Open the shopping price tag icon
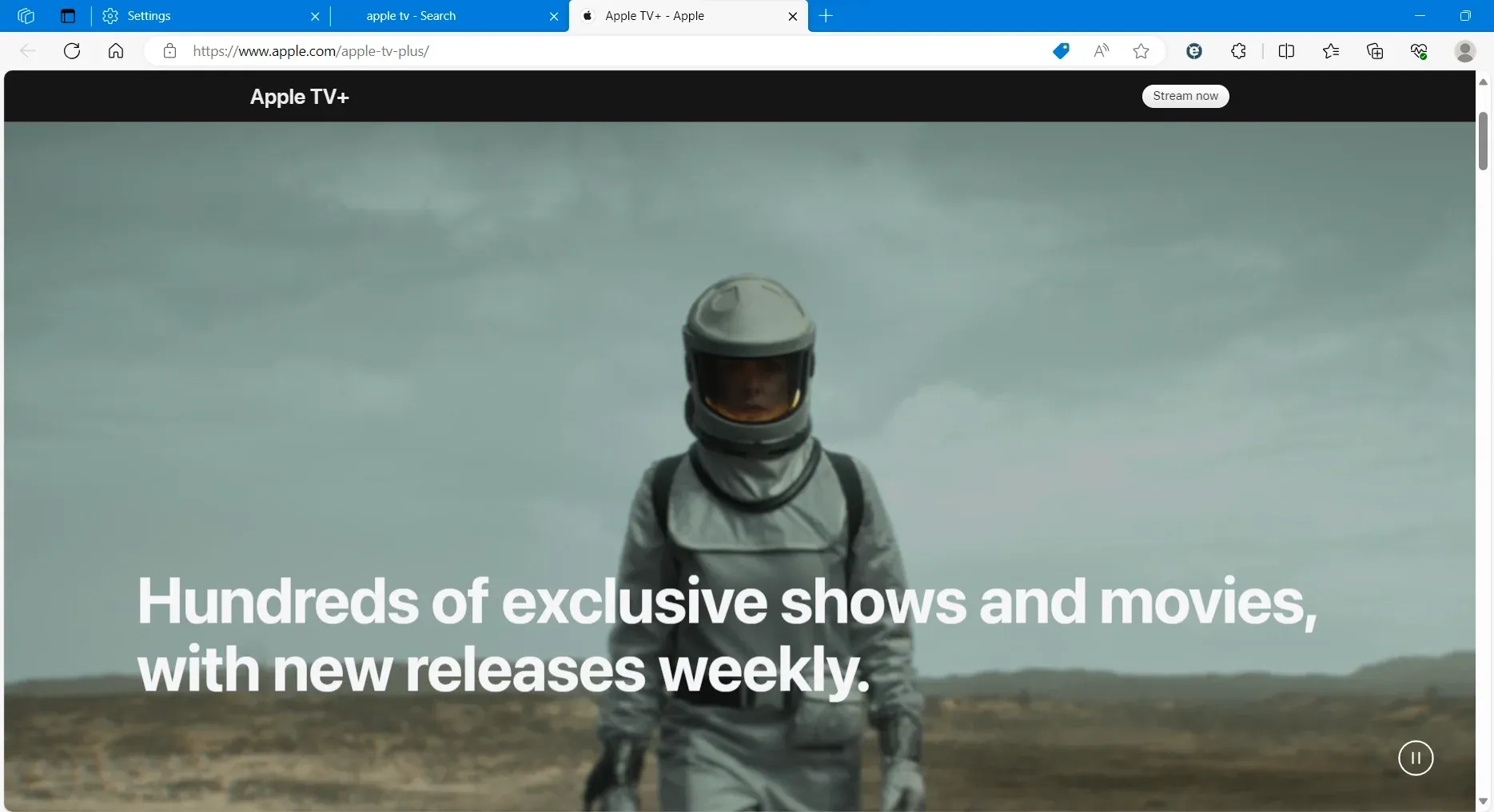The image size is (1494, 812). tap(1061, 51)
